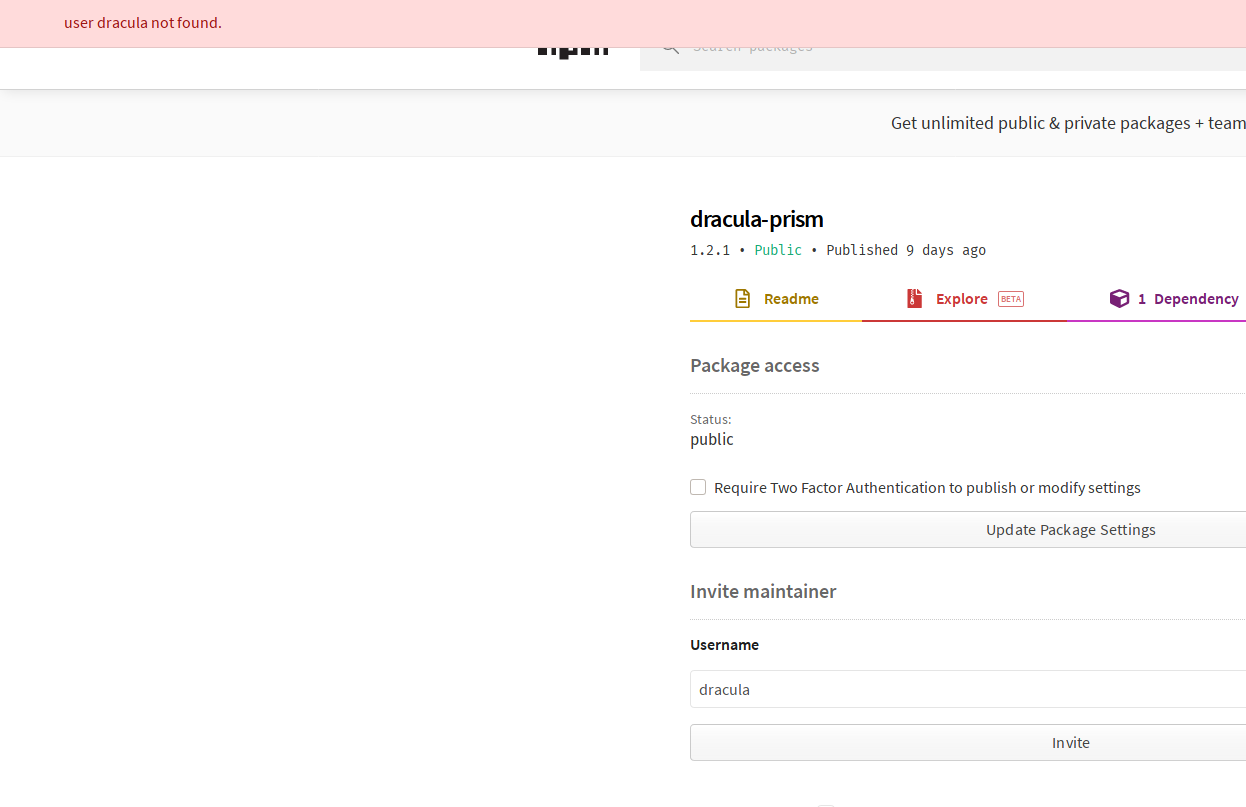Select the red error banner message
This screenshot has width=1246, height=807.
[x=142, y=22]
